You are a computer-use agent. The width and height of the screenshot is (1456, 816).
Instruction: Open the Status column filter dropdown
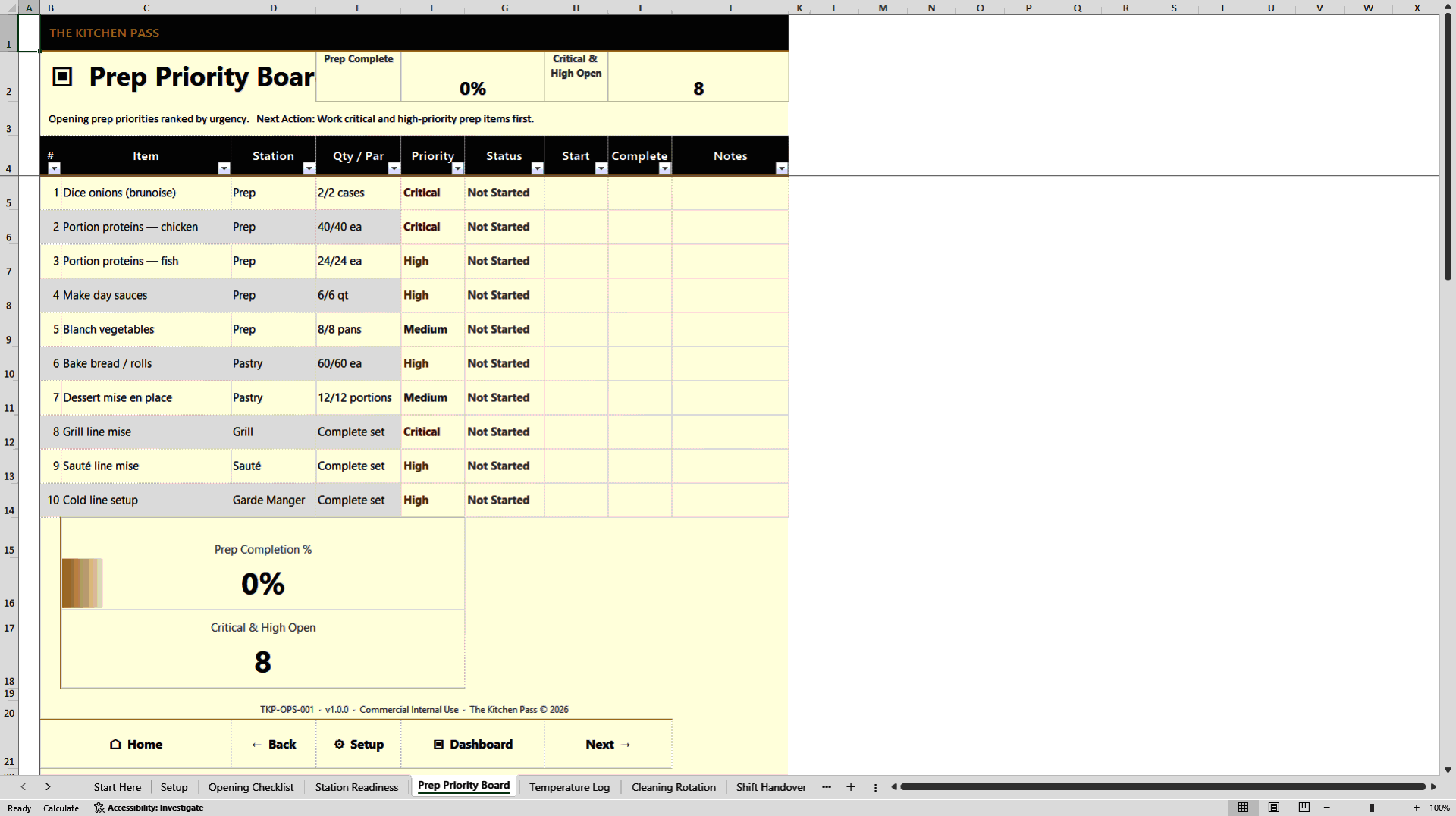537,168
